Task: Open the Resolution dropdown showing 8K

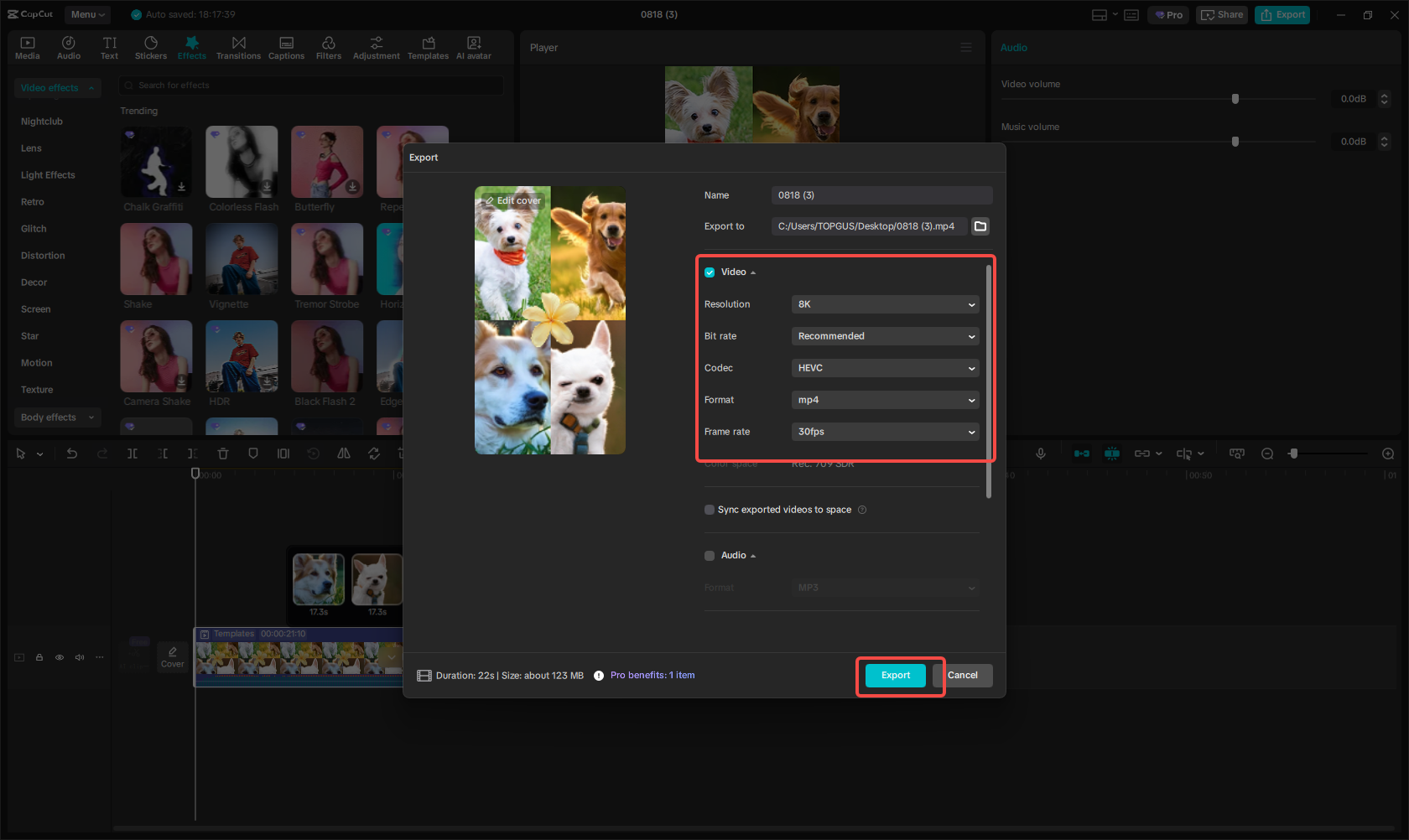Action: pyautogui.click(x=885, y=304)
